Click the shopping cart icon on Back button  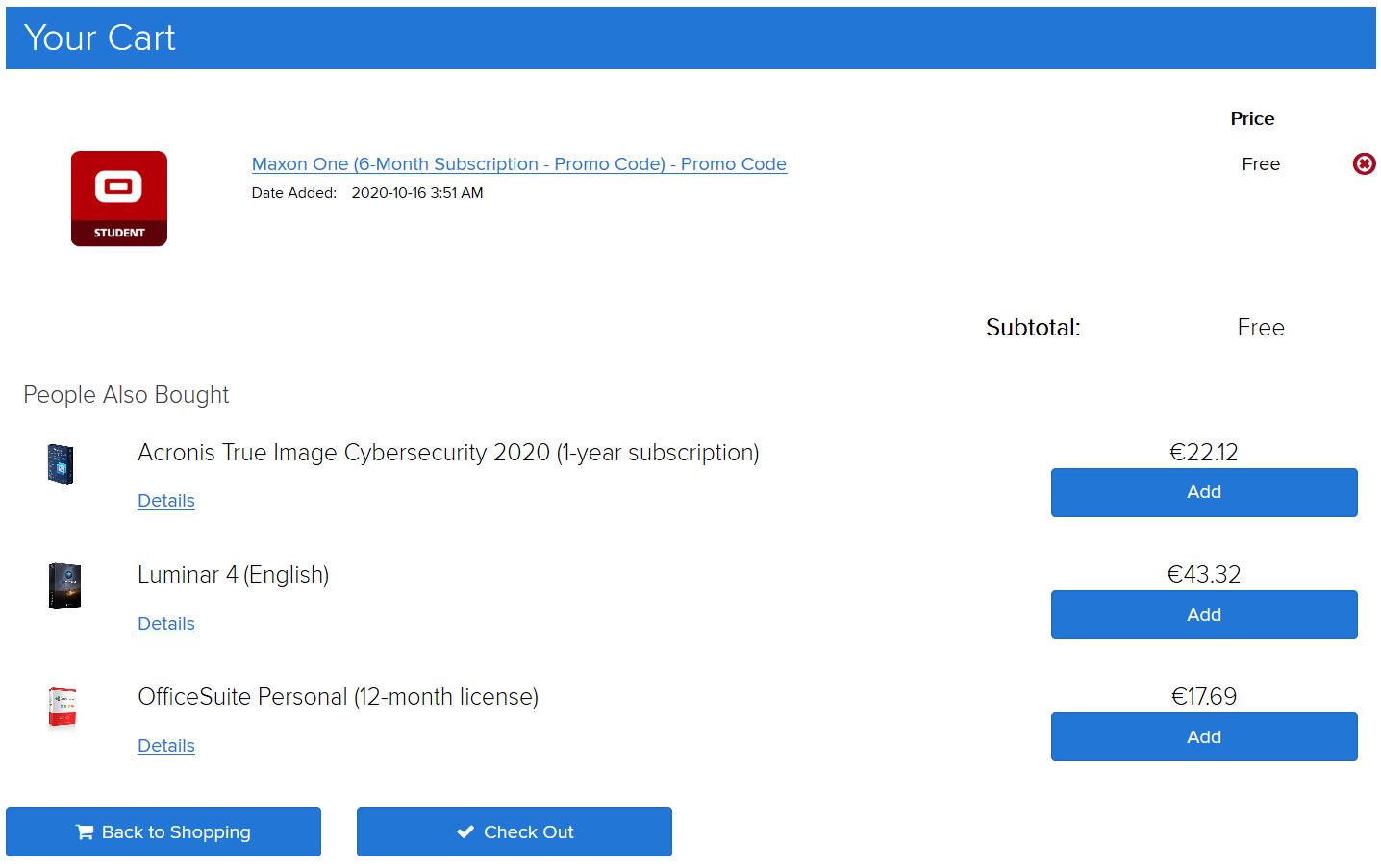click(x=85, y=832)
